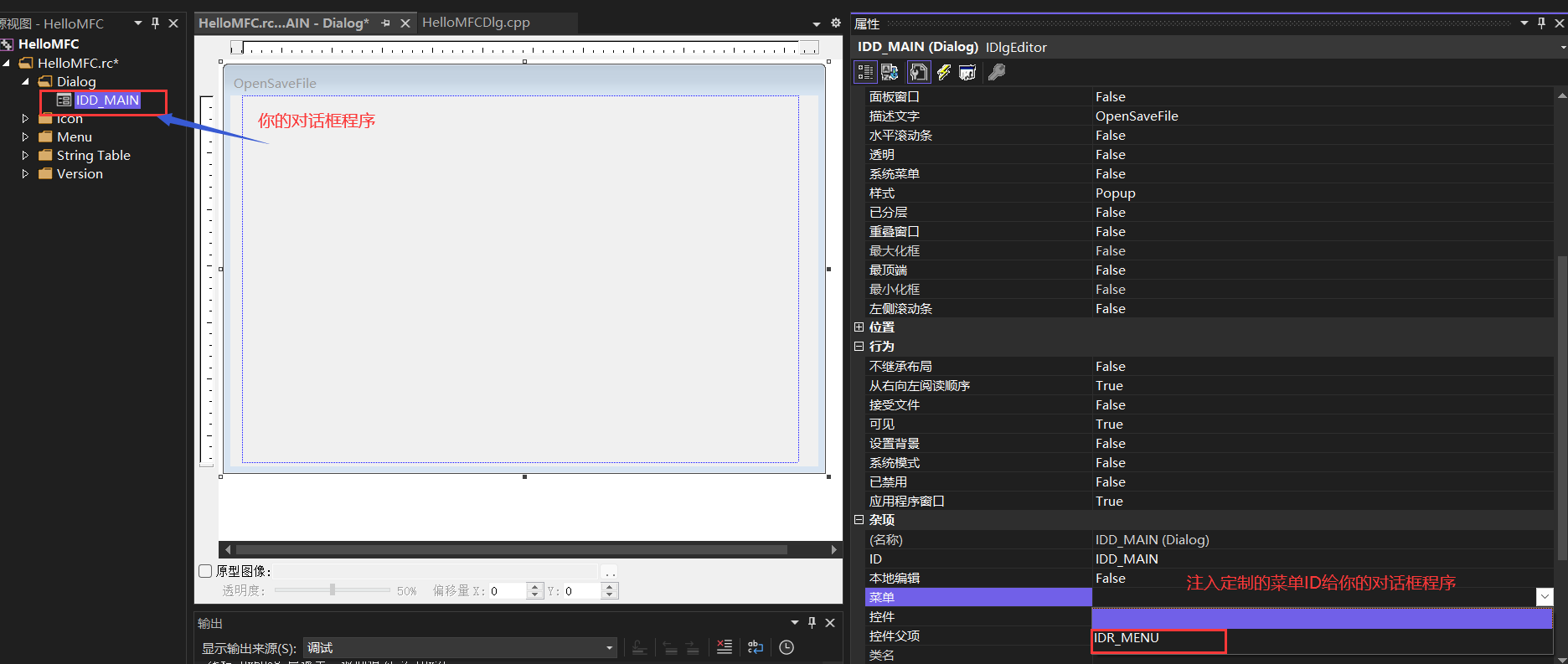
Task: Go to previous message in Output
Action: click(670, 647)
